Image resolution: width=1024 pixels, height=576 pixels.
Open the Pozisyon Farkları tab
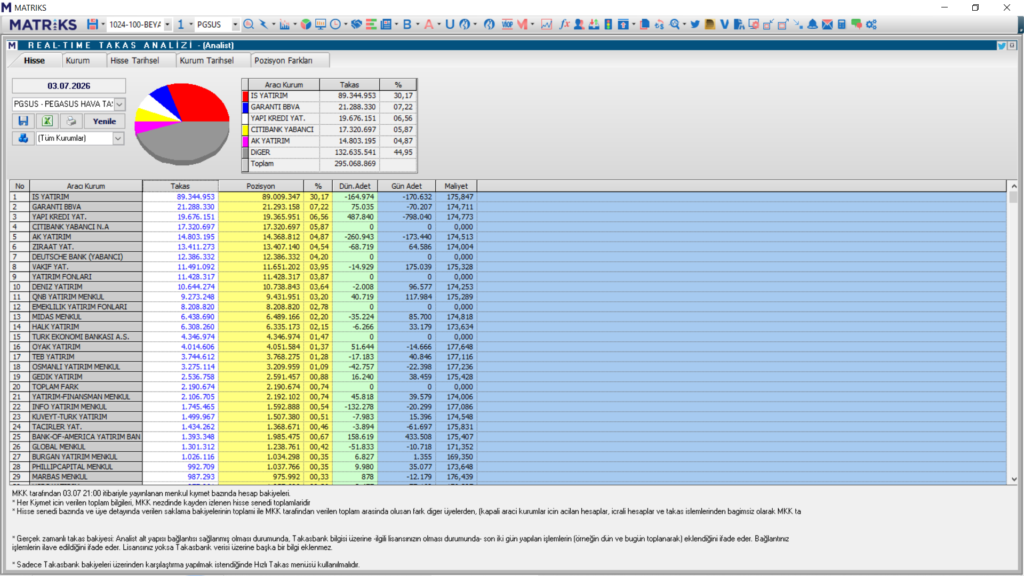[283, 60]
